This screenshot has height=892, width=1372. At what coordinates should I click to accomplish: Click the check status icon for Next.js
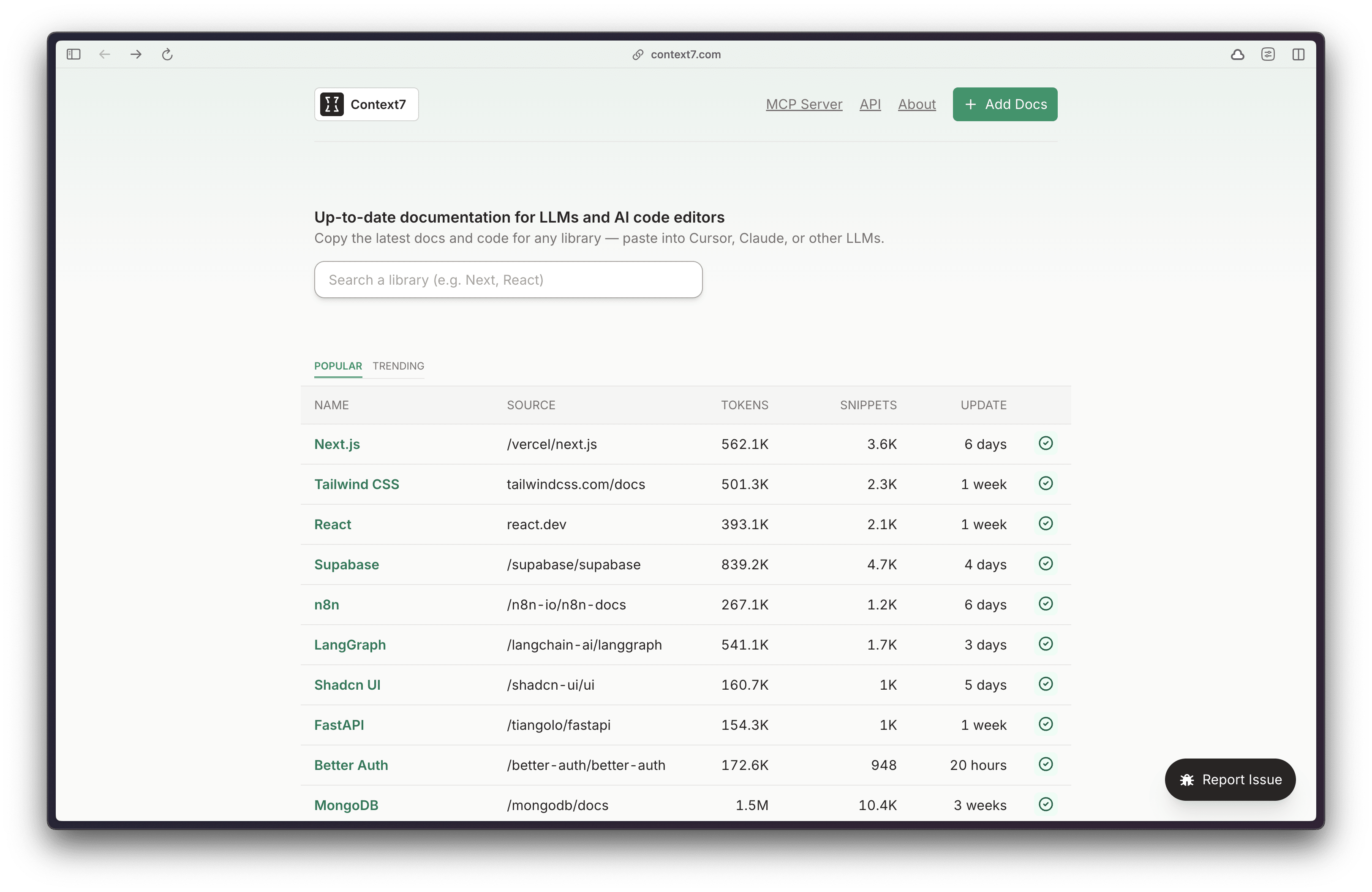click(1046, 443)
